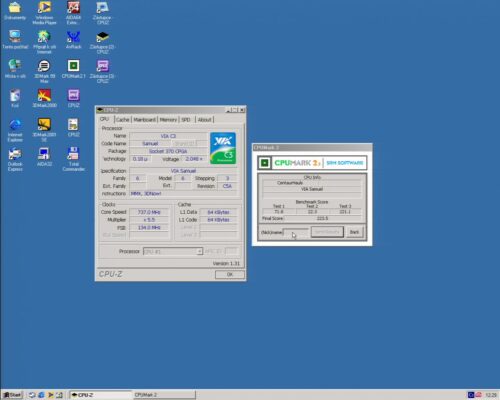Select the FSB value 134.0 MHz
Screen dimensions: 500x400
tap(149, 227)
